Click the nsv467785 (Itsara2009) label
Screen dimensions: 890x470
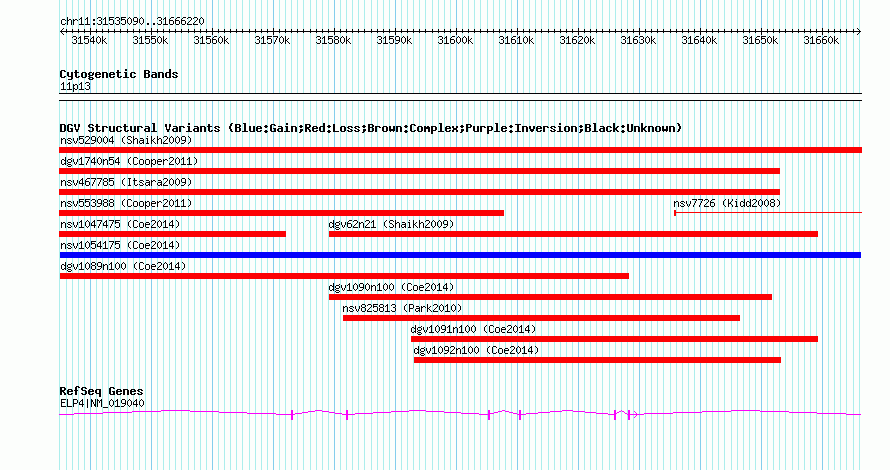pyautogui.click(x=126, y=182)
